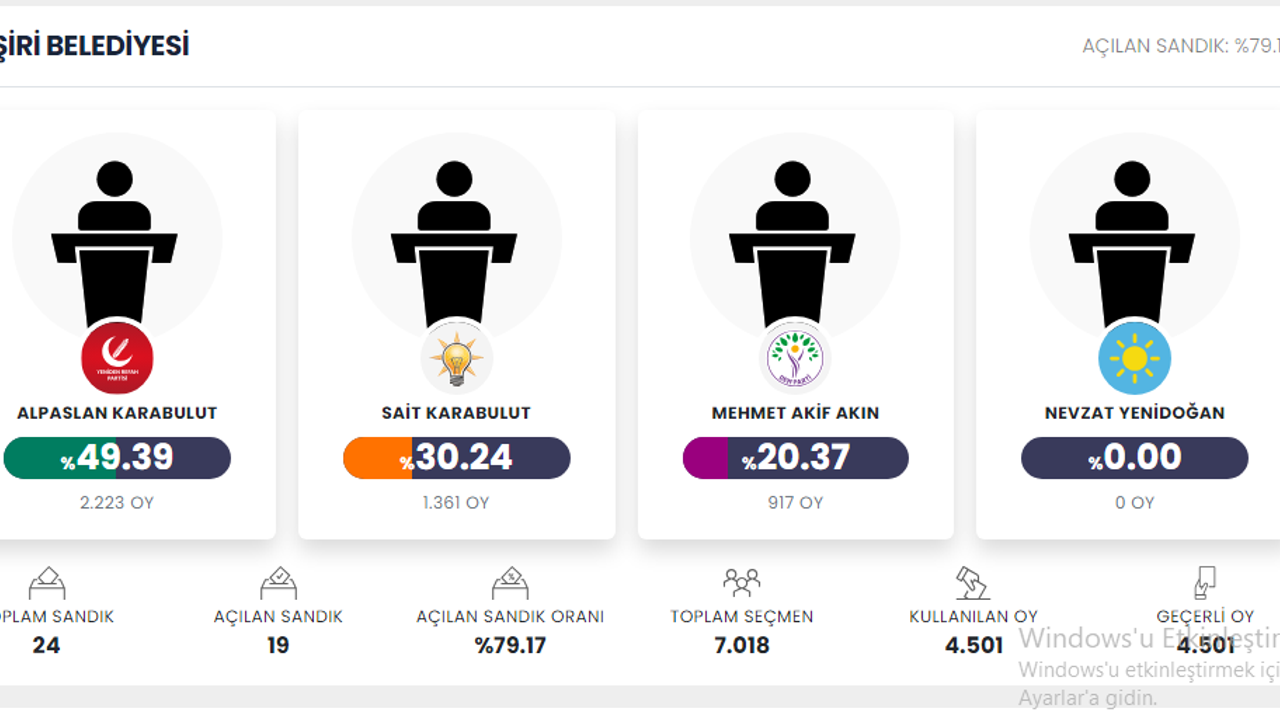Click the Açılan Sandık Oranı percent icon

(510, 582)
